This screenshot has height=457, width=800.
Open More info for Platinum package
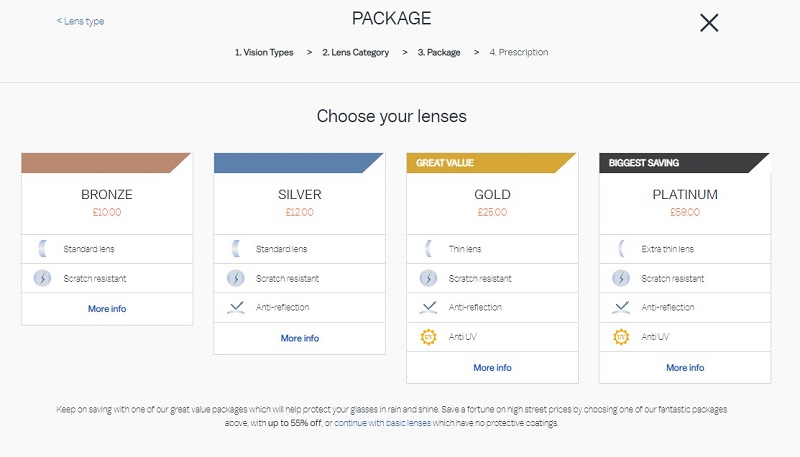point(685,368)
